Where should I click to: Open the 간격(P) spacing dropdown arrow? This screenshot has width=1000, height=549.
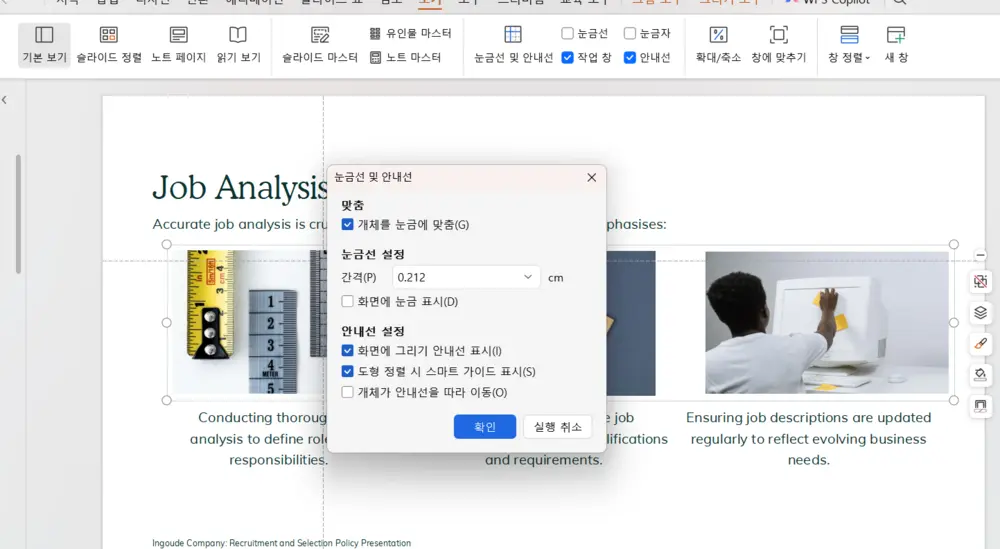[x=528, y=277]
